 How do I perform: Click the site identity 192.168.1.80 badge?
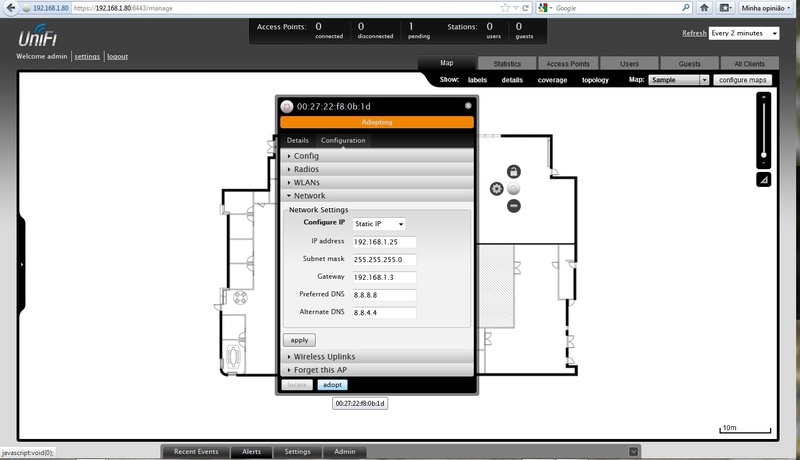45,8
